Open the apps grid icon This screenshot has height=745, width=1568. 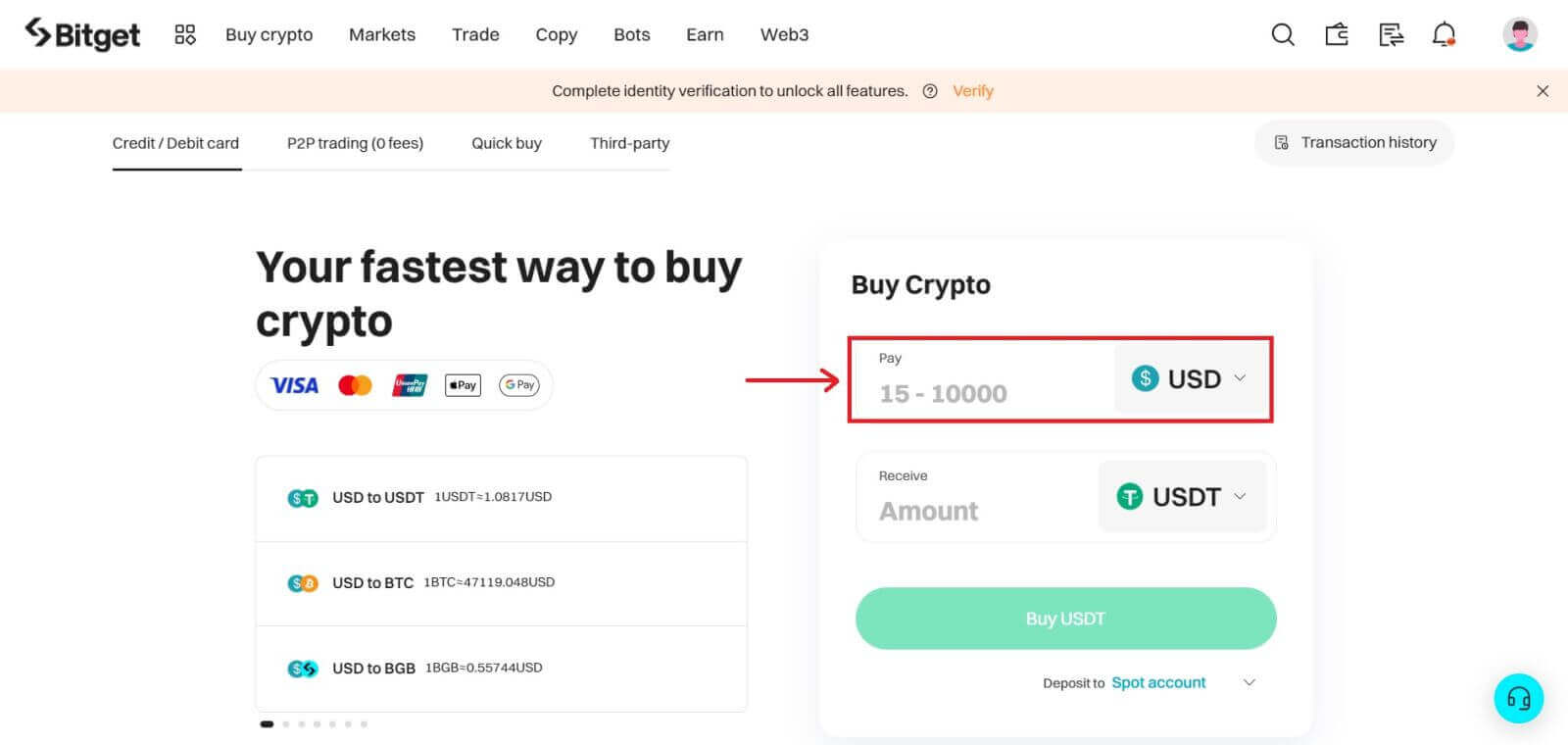(x=185, y=35)
